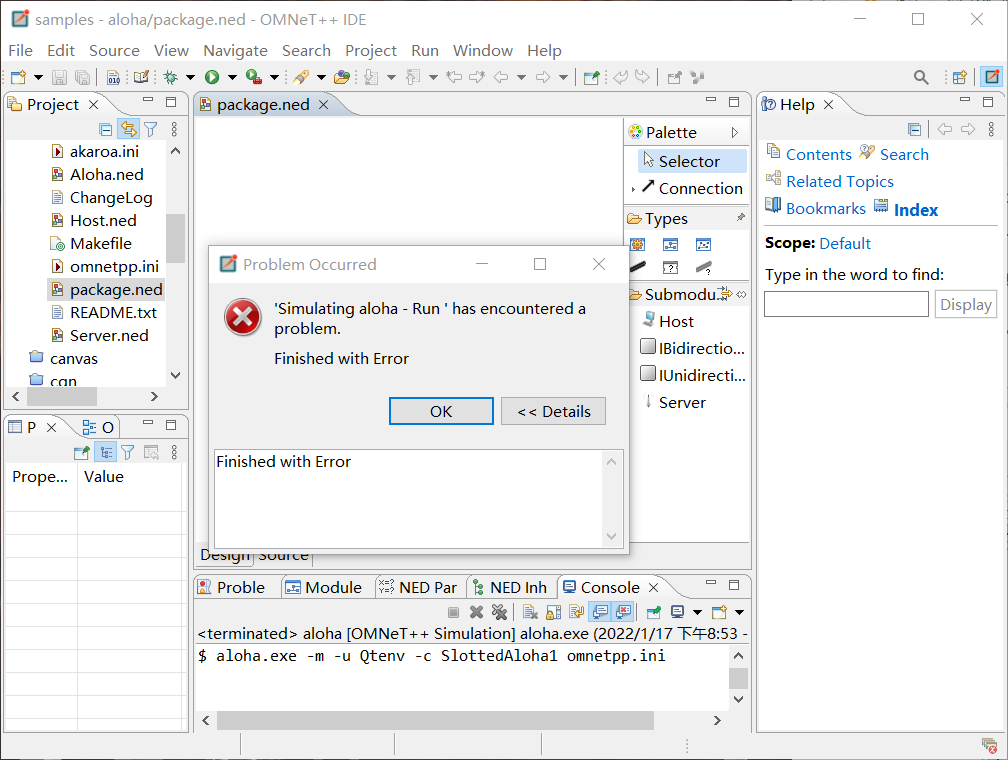Open the Navigate menu
The height and width of the screenshot is (760, 1008).
235,50
